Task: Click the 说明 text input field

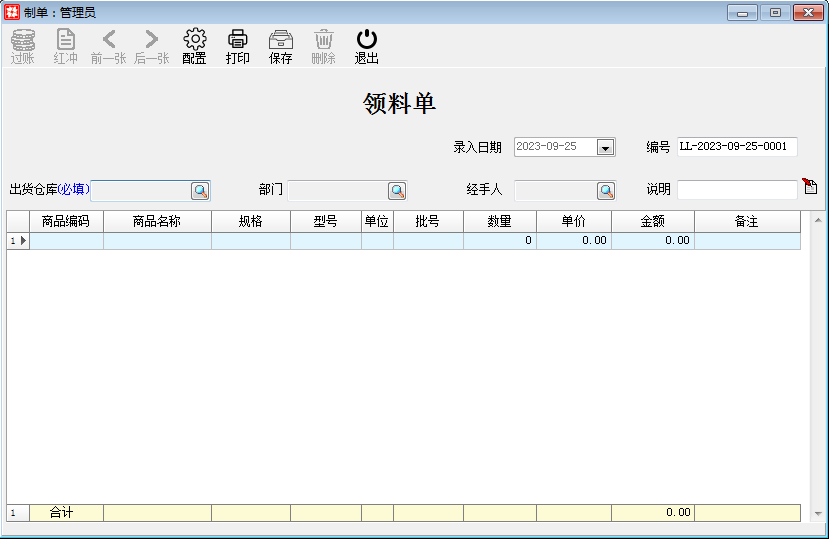Action: (737, 190)
